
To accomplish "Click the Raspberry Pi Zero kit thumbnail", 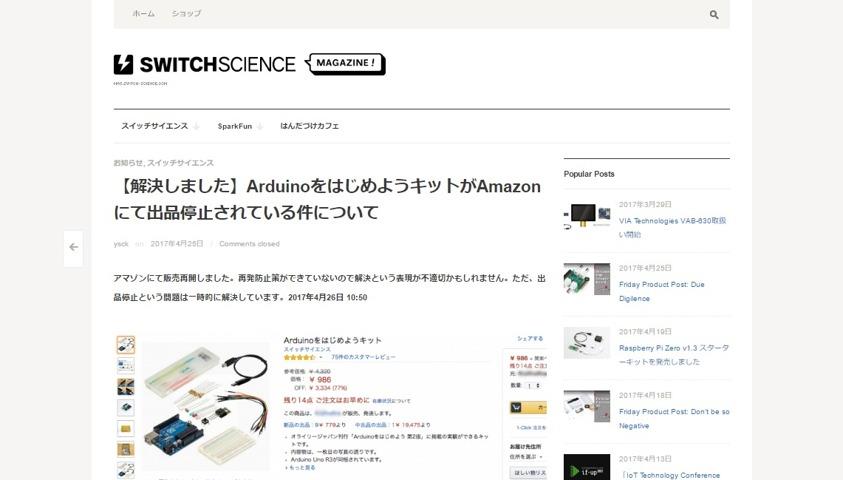I will pos(587,342).
